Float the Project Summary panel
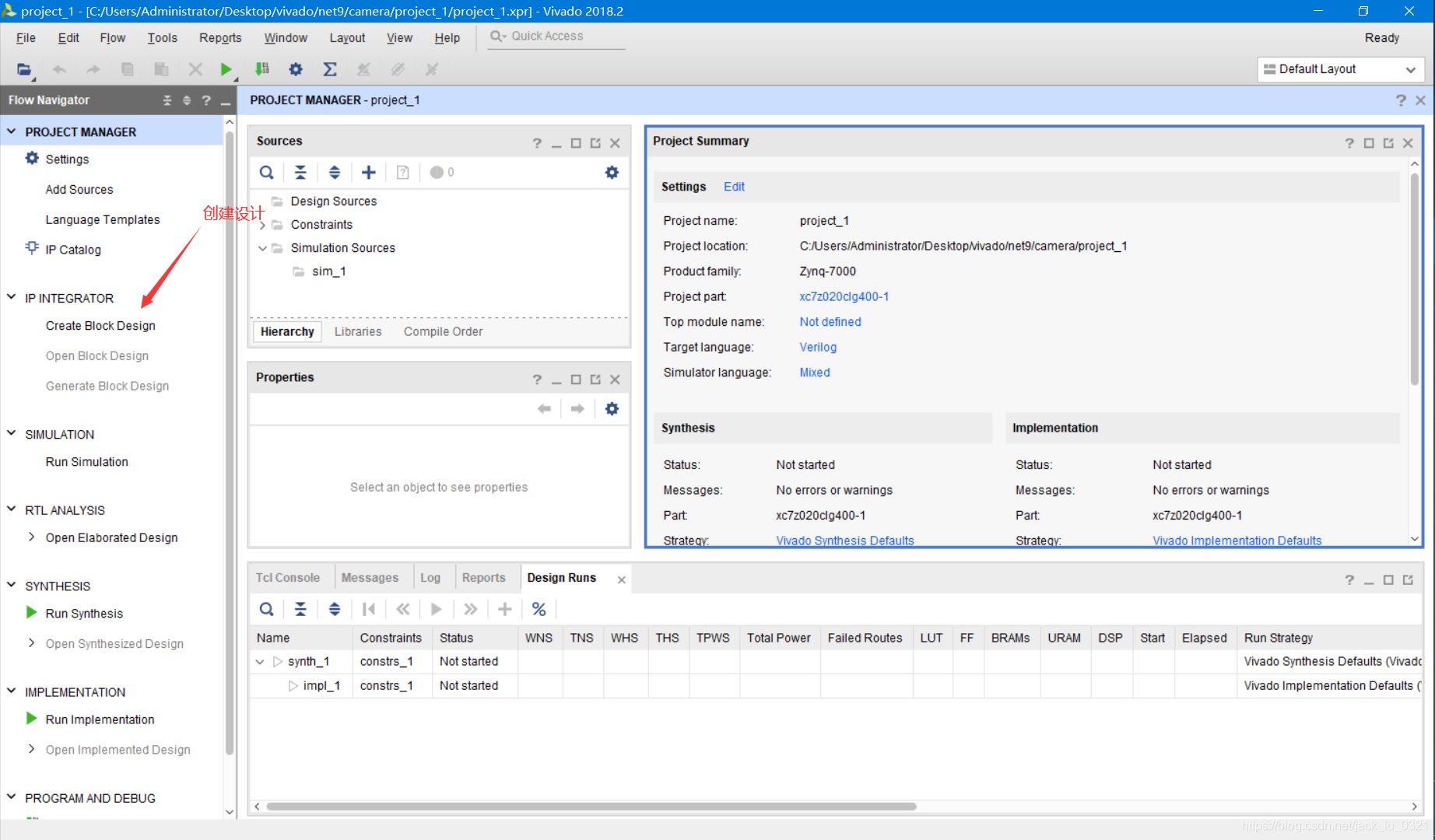 [x=1388, y=143]
